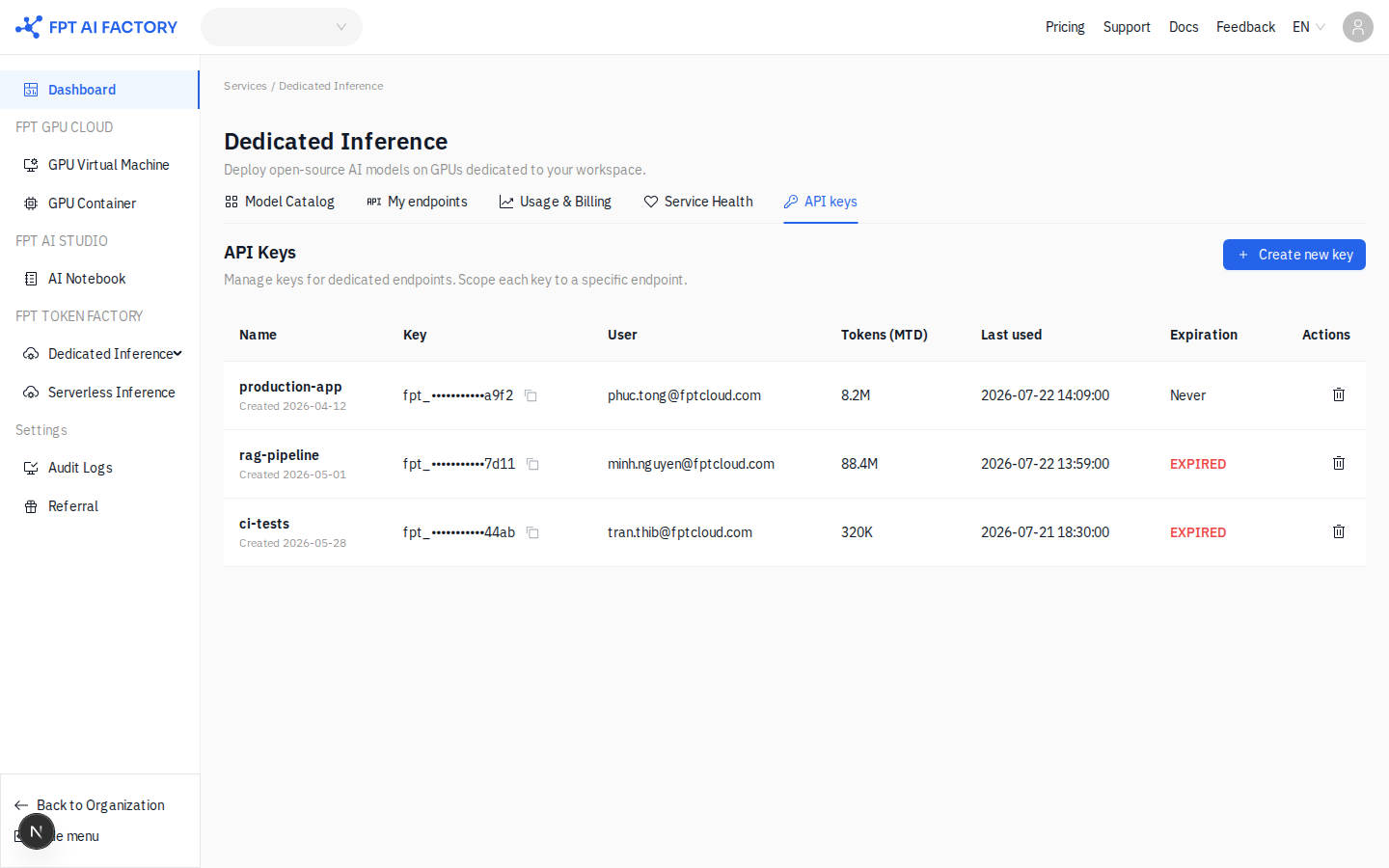The height and width of the screenshot is (868, 1389).
Task: Open the Feedback link
Action: coord(1245,27)
